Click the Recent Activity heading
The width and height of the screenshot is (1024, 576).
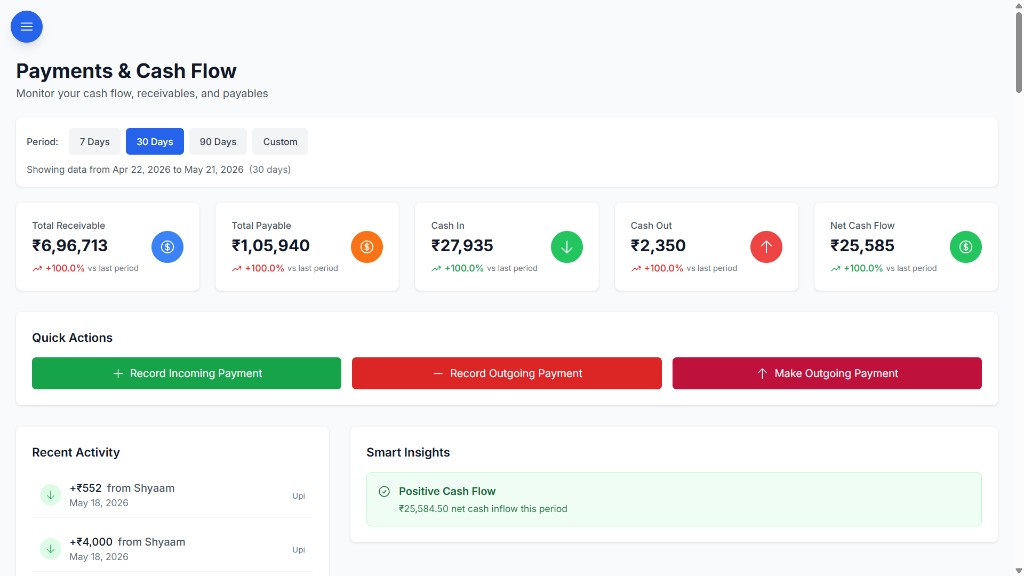76,453
